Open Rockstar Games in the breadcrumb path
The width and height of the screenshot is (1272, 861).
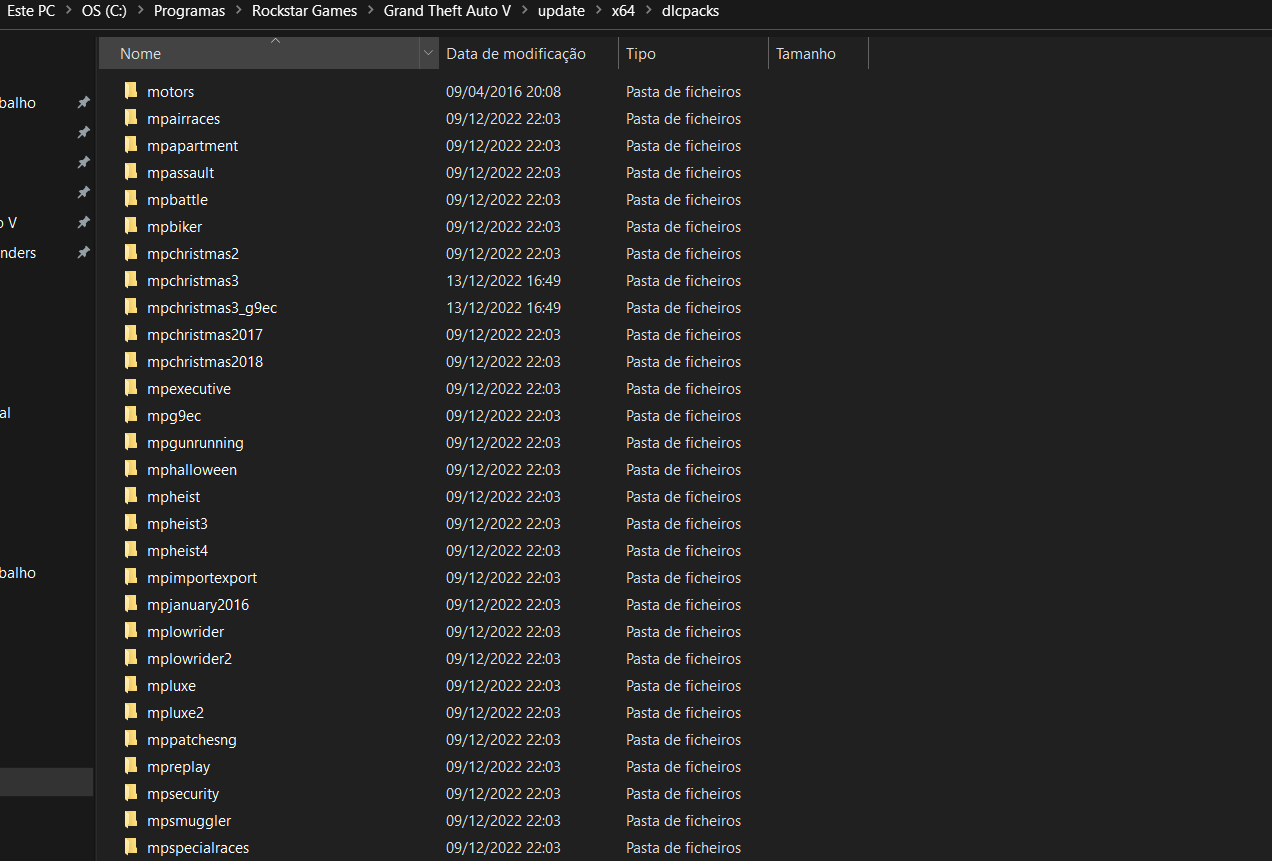point(304,11)
